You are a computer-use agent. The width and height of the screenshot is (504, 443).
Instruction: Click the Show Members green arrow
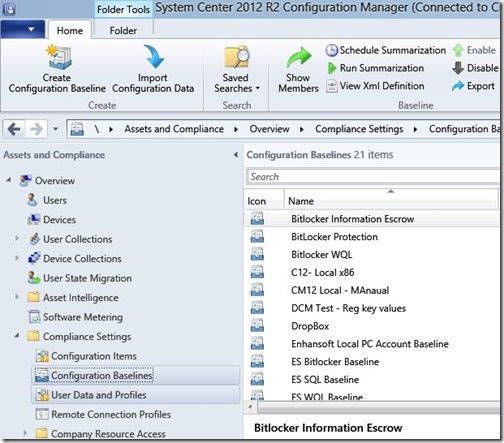tap(299, 58)
